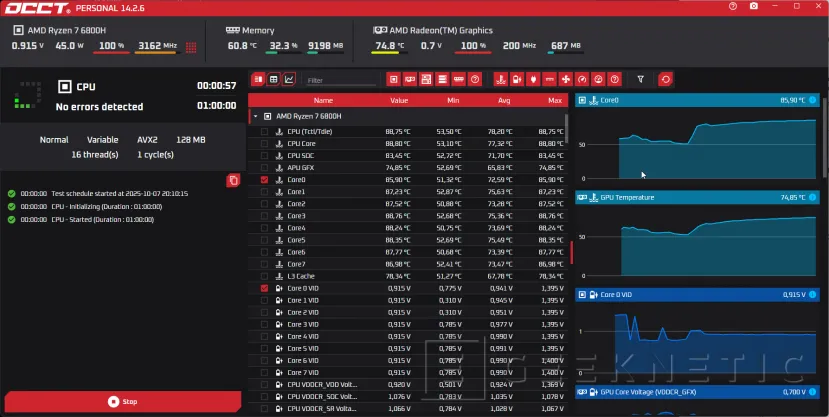829x417 pixels.
Task: Click the sensor Filter text field
Action: pyautogui.click(x=340, y=80)
